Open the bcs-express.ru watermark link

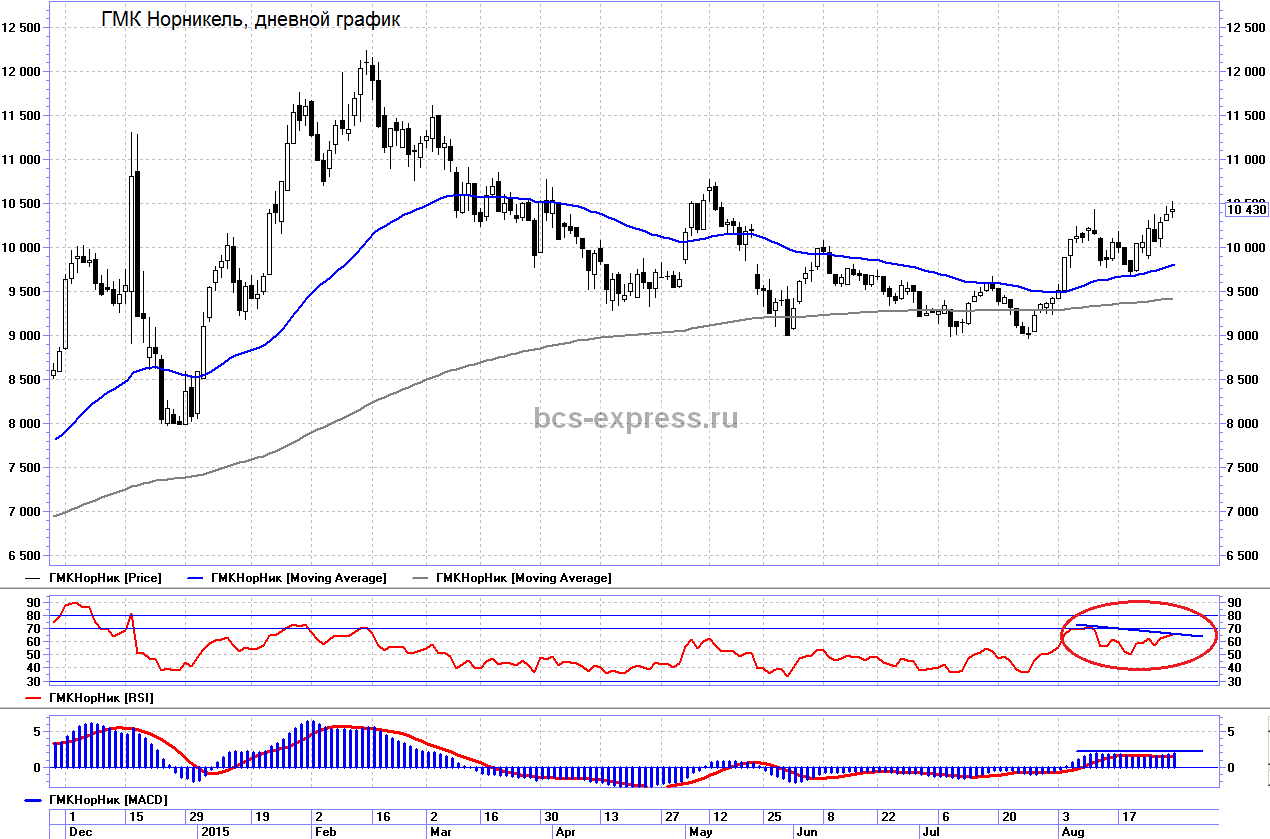coord(636,418)
